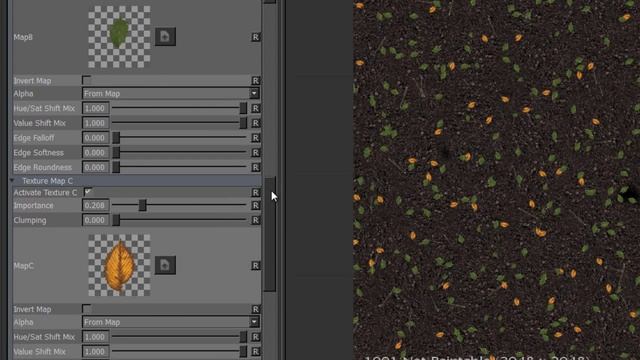Click the properties panel vertical scrollbar thumb
Viewport: 640px width, 360px height.
[270, 234]
